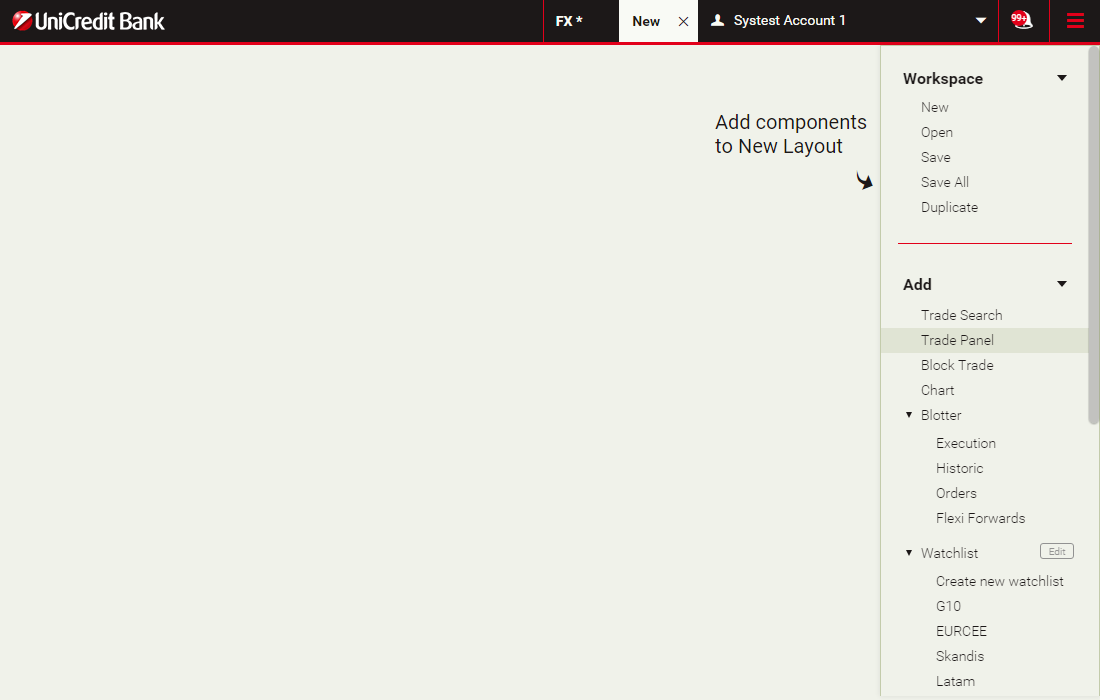Add the Execution blotter

(x=965, y=443)
